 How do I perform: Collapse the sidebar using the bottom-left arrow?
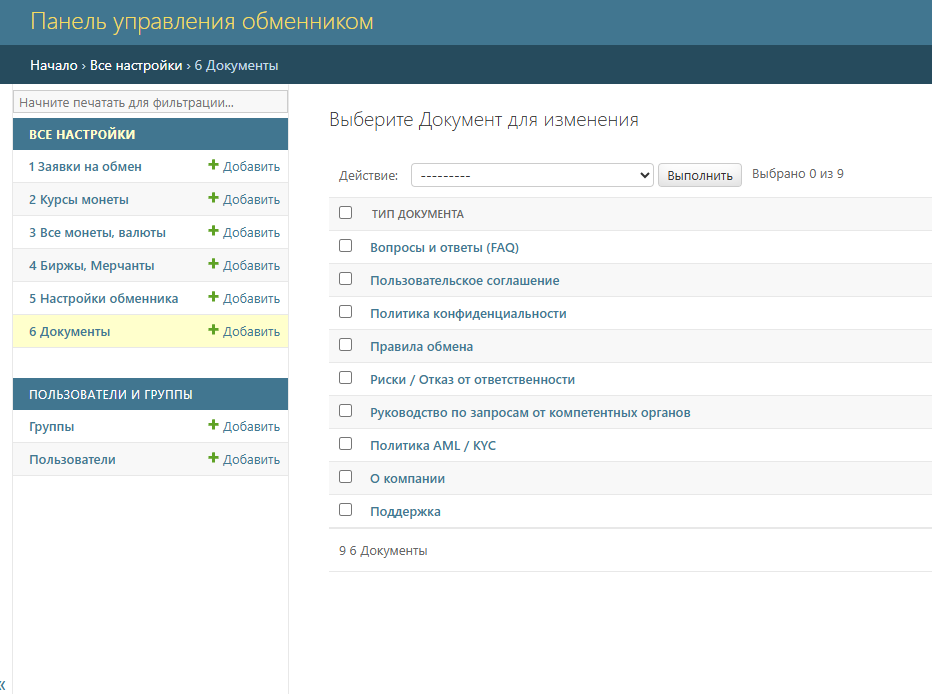tap(3, 683)
